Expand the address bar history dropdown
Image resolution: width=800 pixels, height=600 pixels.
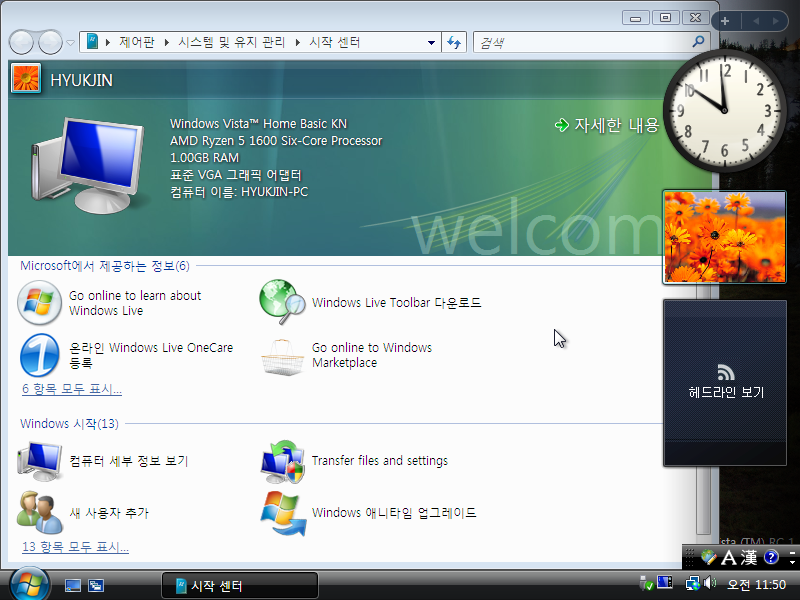coord(431,42)
